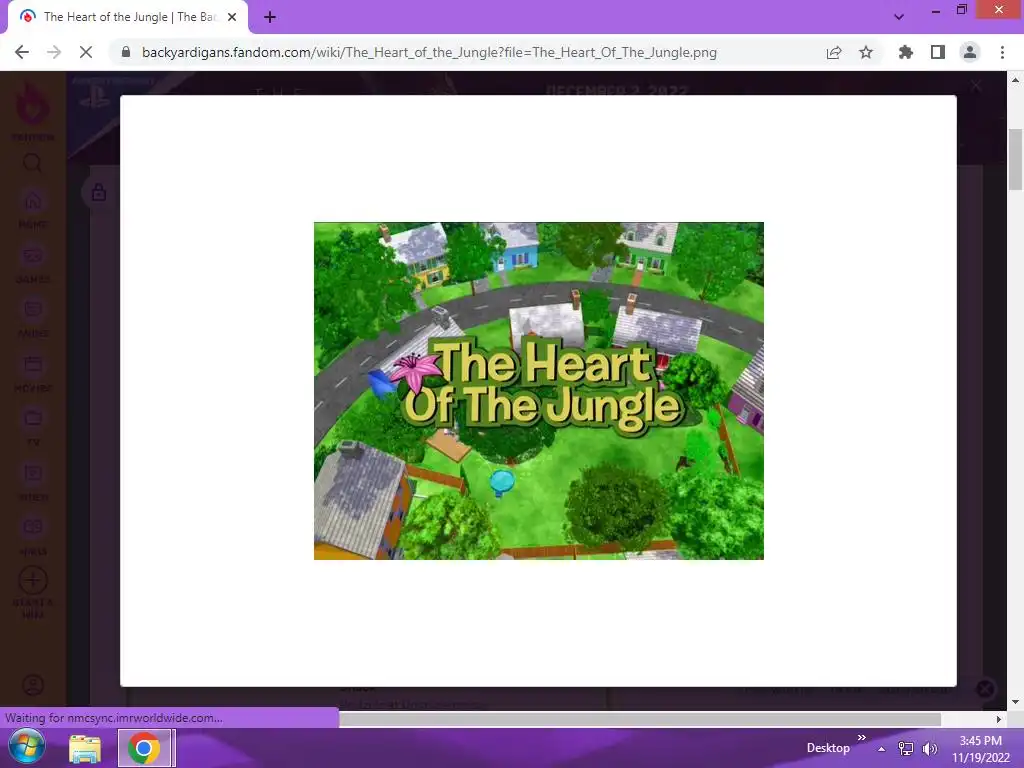Screen dimensions: 1024x768
Task: Click the address bar URL
Action: tap(429, 52)
